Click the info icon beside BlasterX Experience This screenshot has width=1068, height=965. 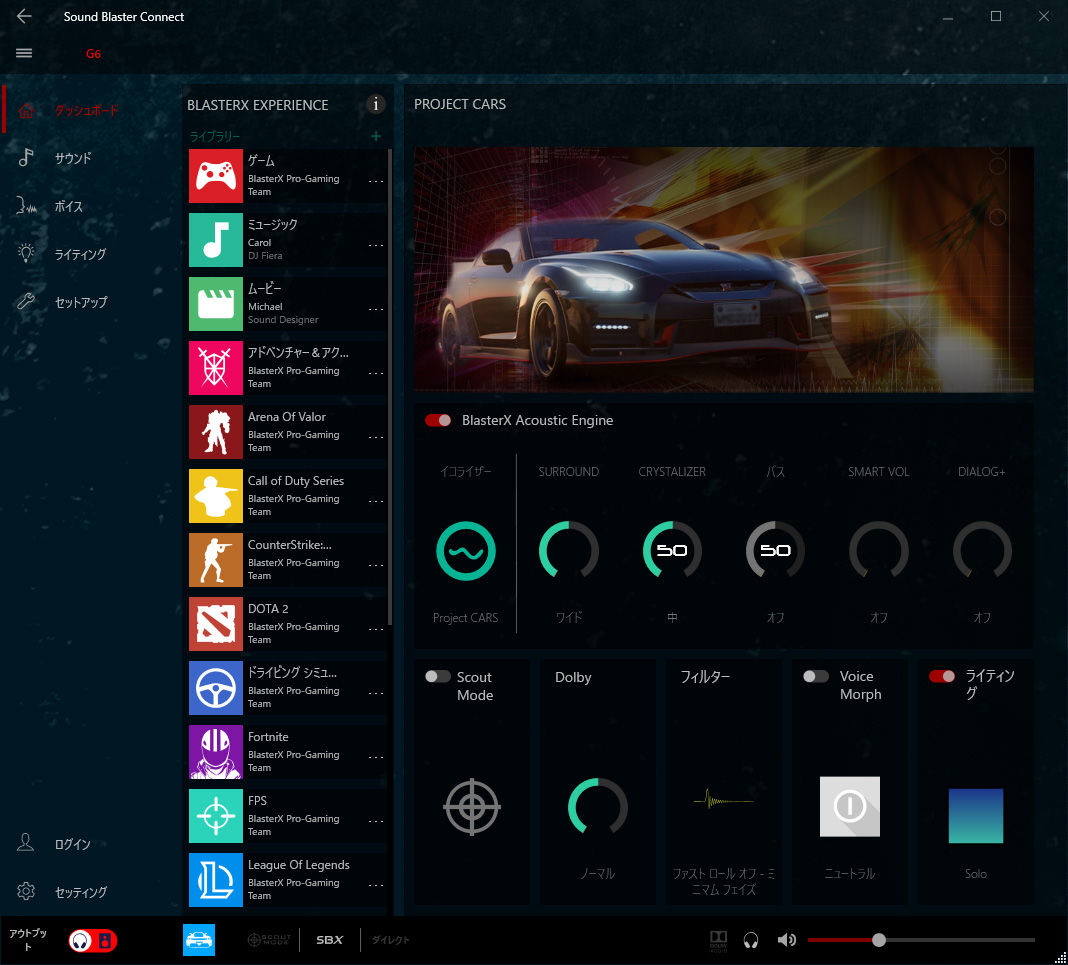pyautogui.click(x=376, y=104)
